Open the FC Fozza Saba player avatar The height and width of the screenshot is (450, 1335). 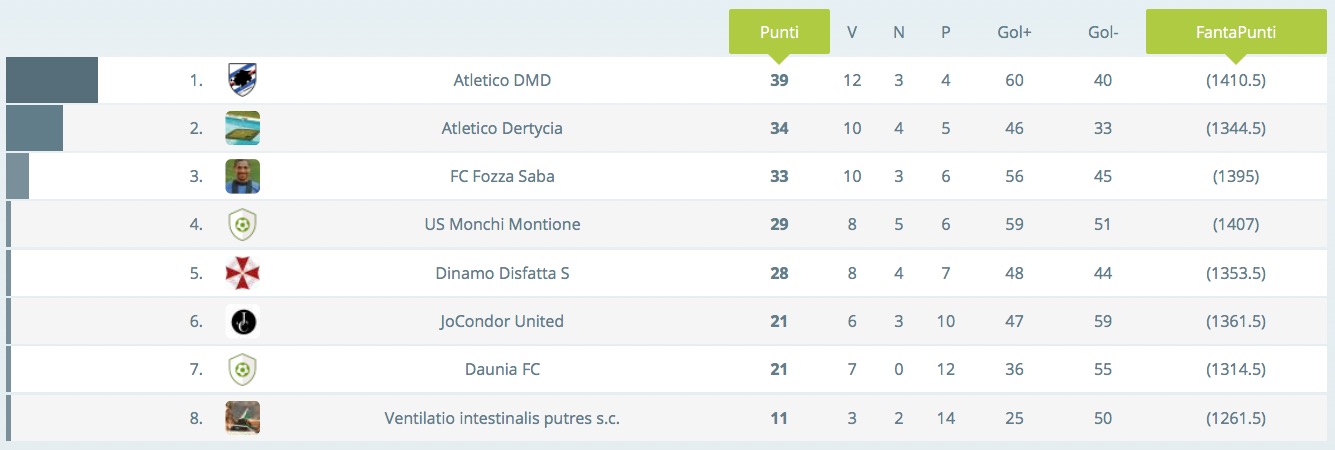click(x=242, y=176)
